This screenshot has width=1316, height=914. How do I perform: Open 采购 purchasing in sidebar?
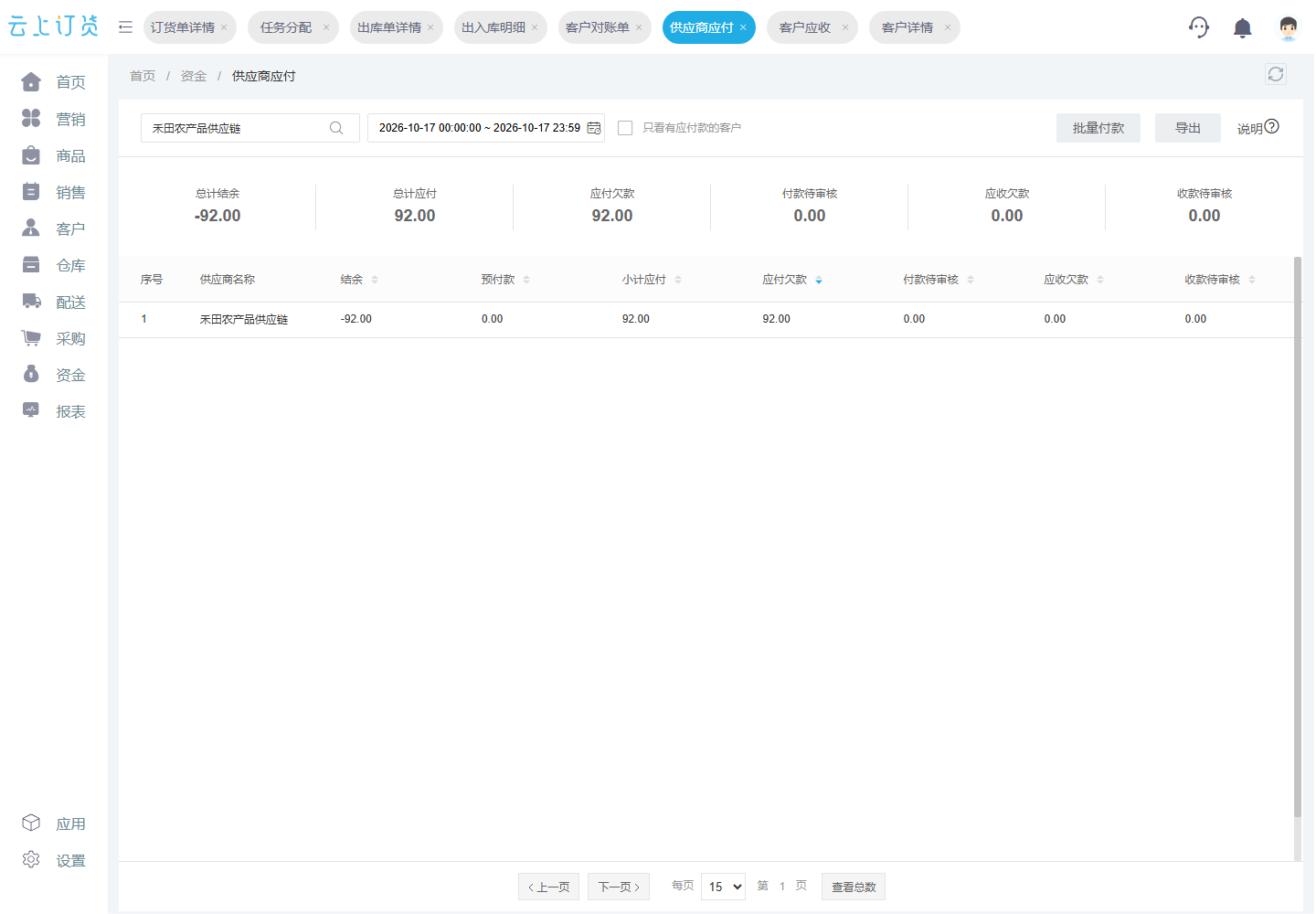pos(54,338)
